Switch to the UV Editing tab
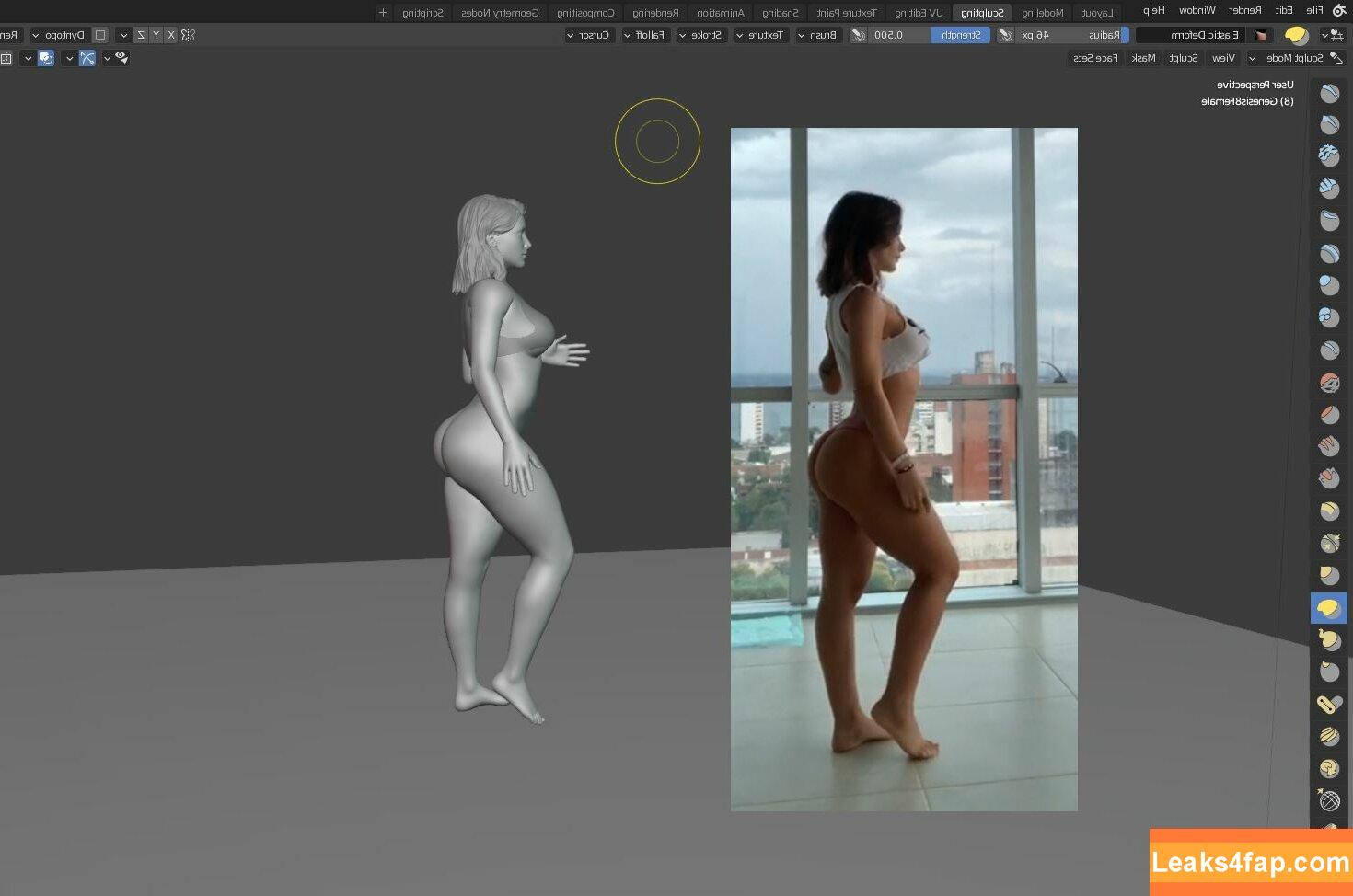Image resolution: width=1353 pixels, height=896 pixels. tap(919, 13)
